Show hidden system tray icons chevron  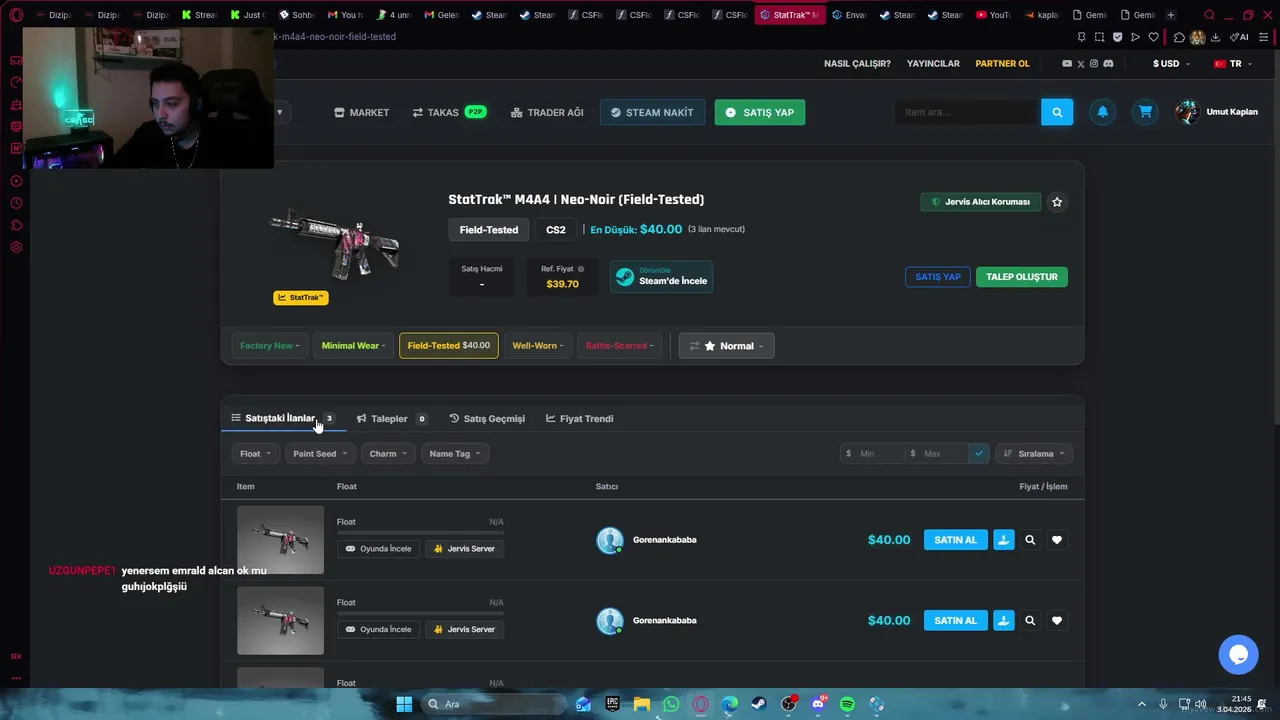(1141, 704)
